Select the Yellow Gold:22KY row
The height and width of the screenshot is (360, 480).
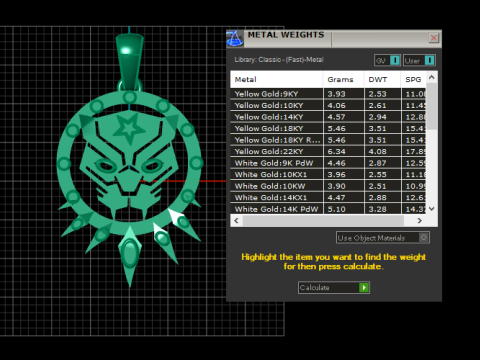point(328,152)
